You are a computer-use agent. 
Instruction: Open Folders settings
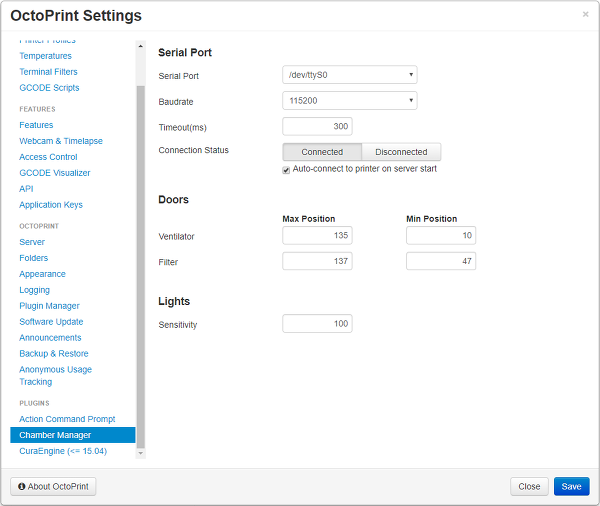click(x=34, y=258)
